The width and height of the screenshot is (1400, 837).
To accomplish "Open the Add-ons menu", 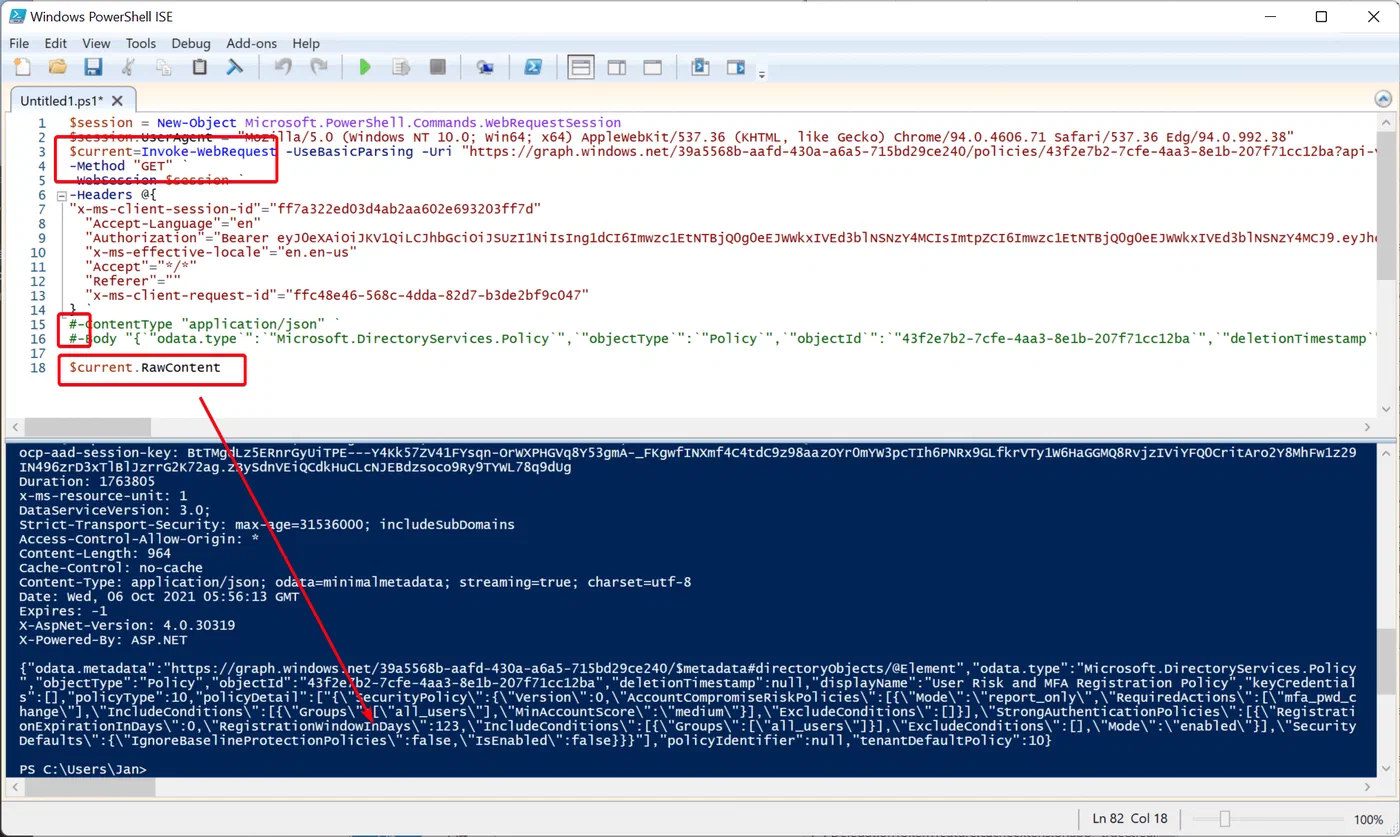I will click(252, 43).
